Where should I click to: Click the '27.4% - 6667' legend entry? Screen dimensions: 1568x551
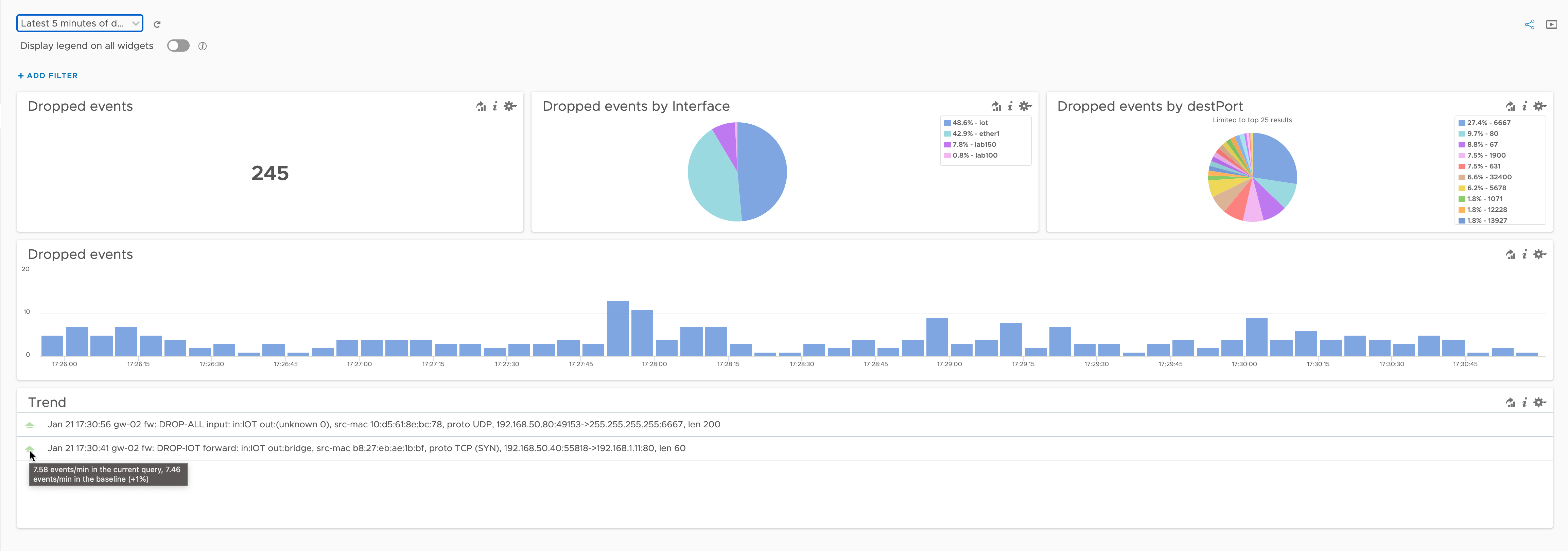(1485, 123)
